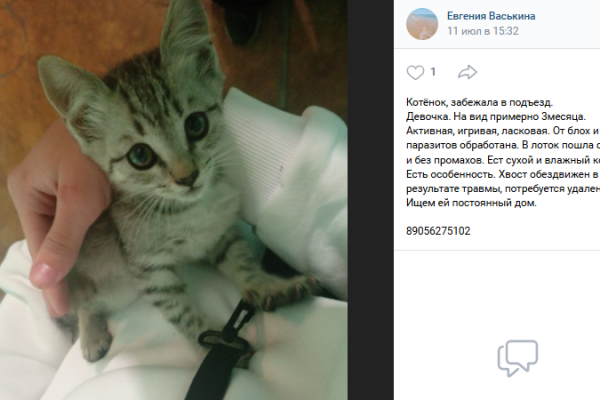The image size is (600, 400).
Task: Click the dark strip beside the photo
Action: [x=370, y=200]
